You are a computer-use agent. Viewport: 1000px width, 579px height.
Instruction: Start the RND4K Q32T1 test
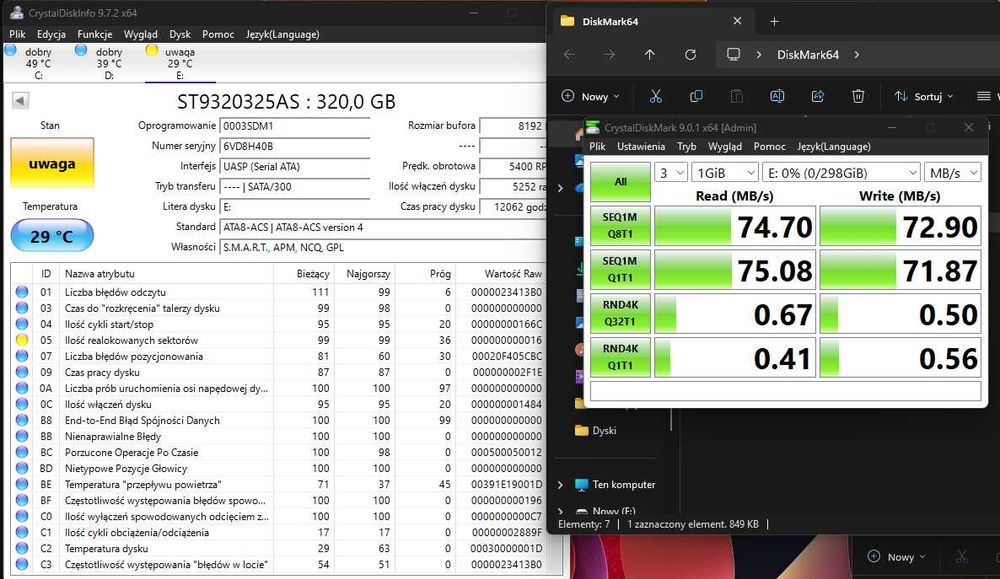click(x=620, y=314)
